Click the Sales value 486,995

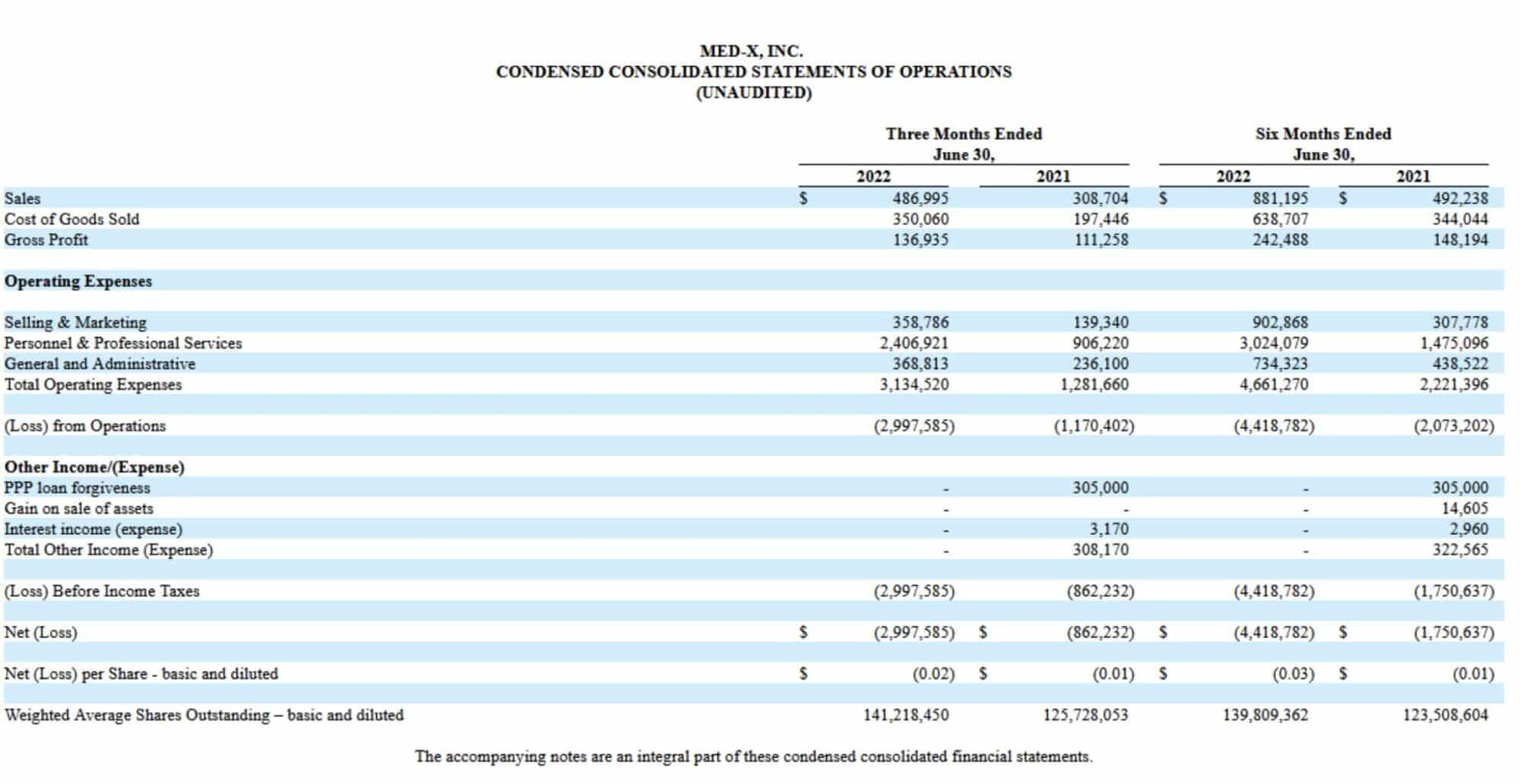pyautogui.click(x=920, y=198)
